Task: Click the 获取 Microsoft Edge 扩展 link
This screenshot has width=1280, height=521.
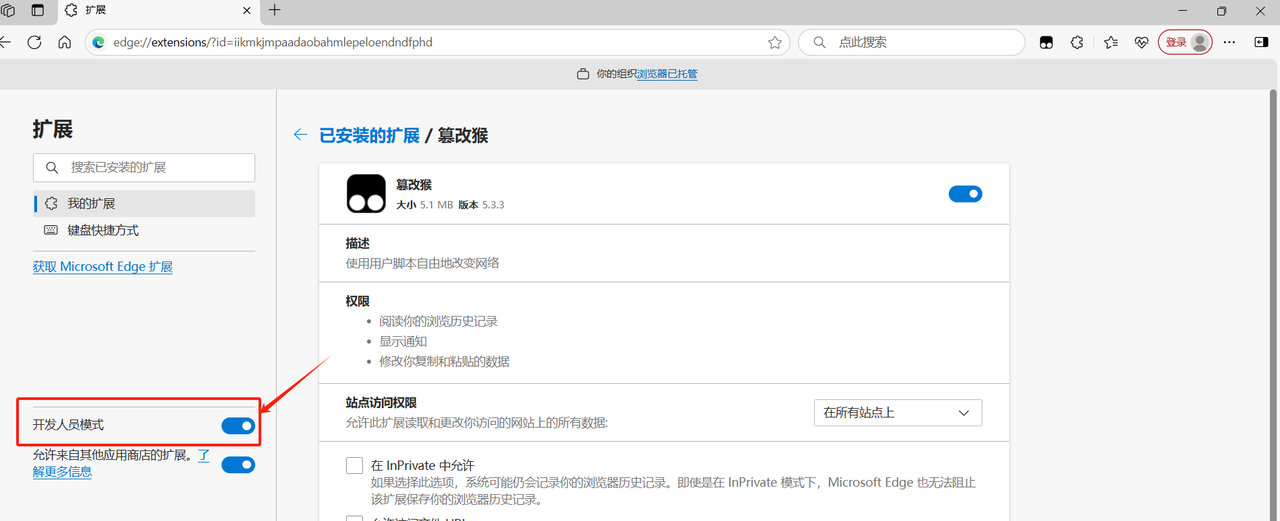Action: pos(102,267)
